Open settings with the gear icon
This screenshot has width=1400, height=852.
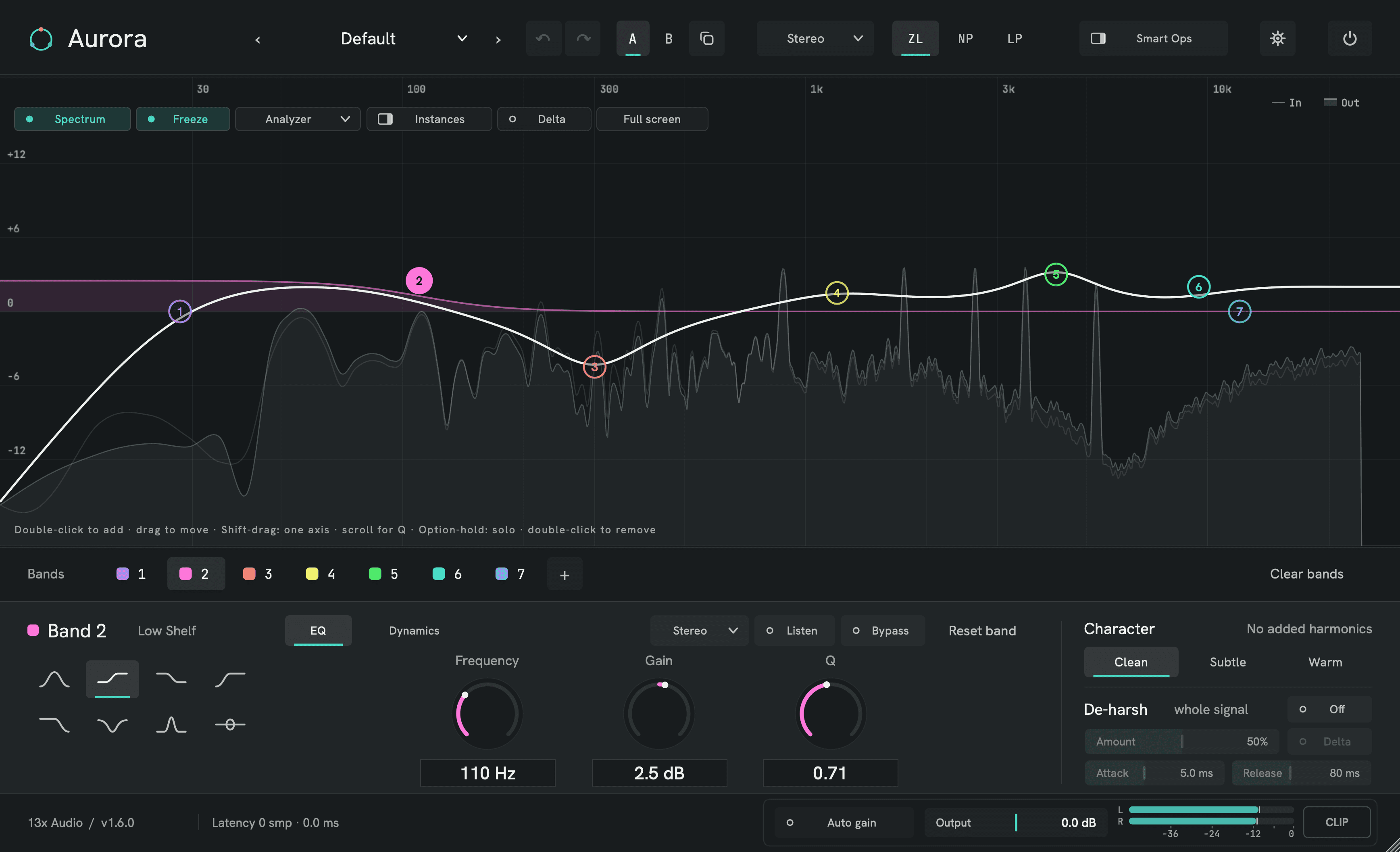[1278, 39]
